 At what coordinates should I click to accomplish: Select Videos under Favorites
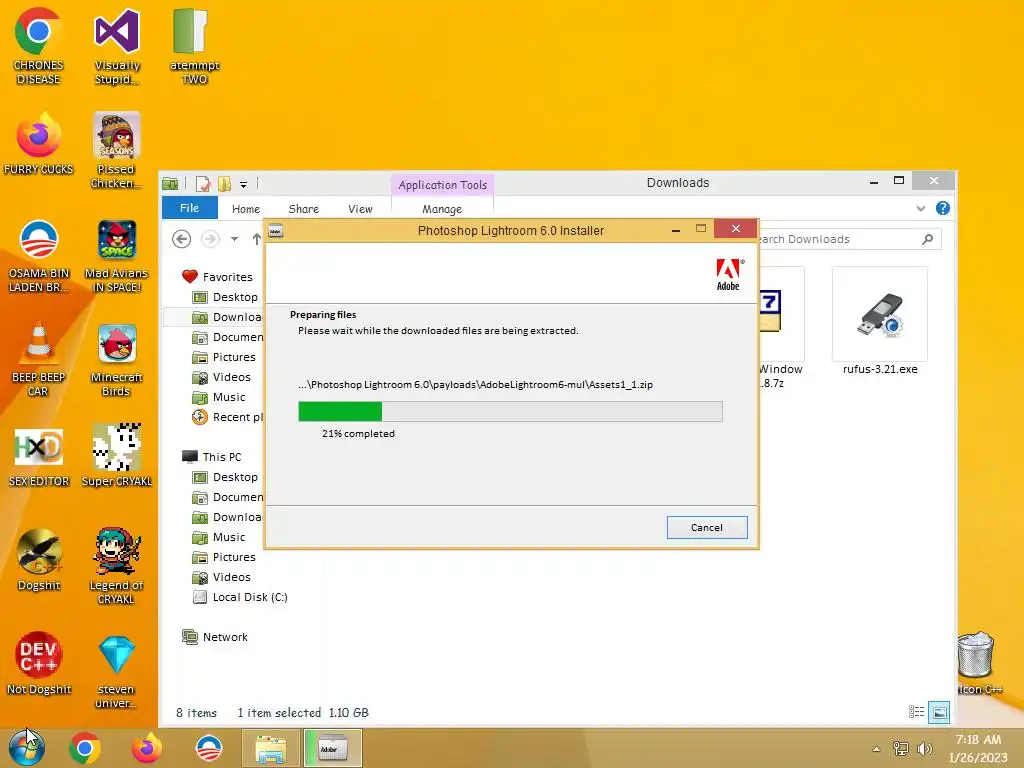pos(221,377)
